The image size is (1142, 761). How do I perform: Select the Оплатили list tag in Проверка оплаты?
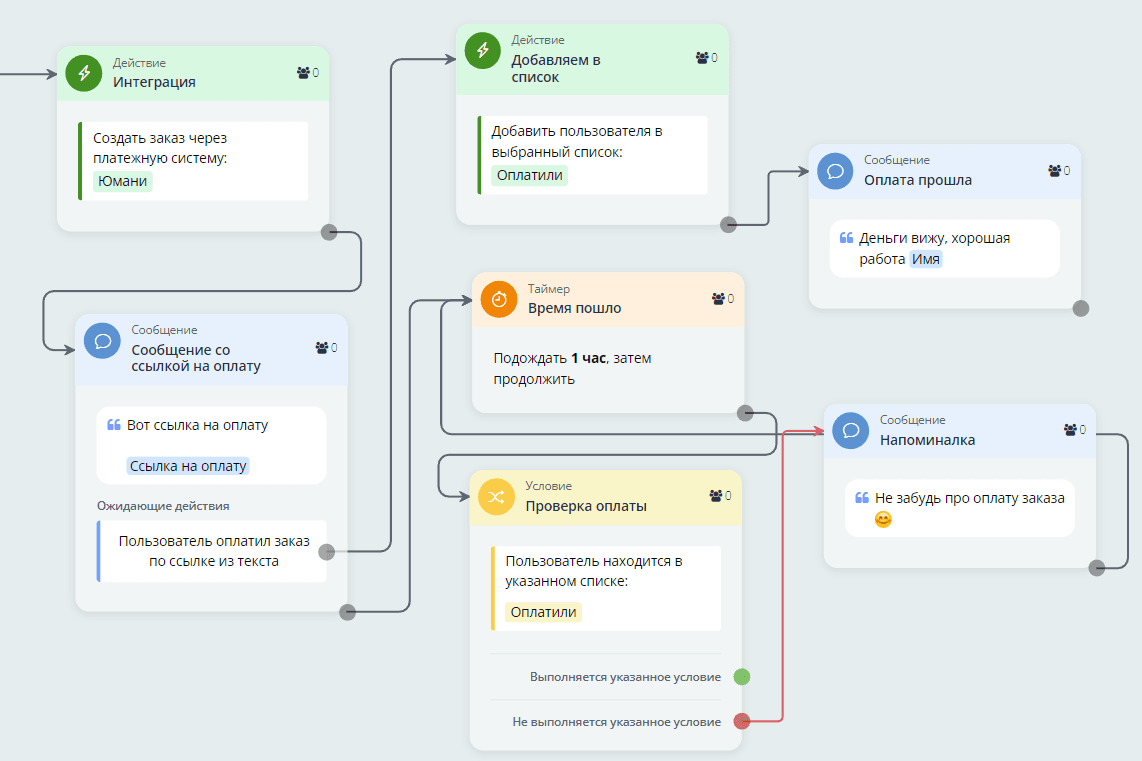(x=543, y=612)
